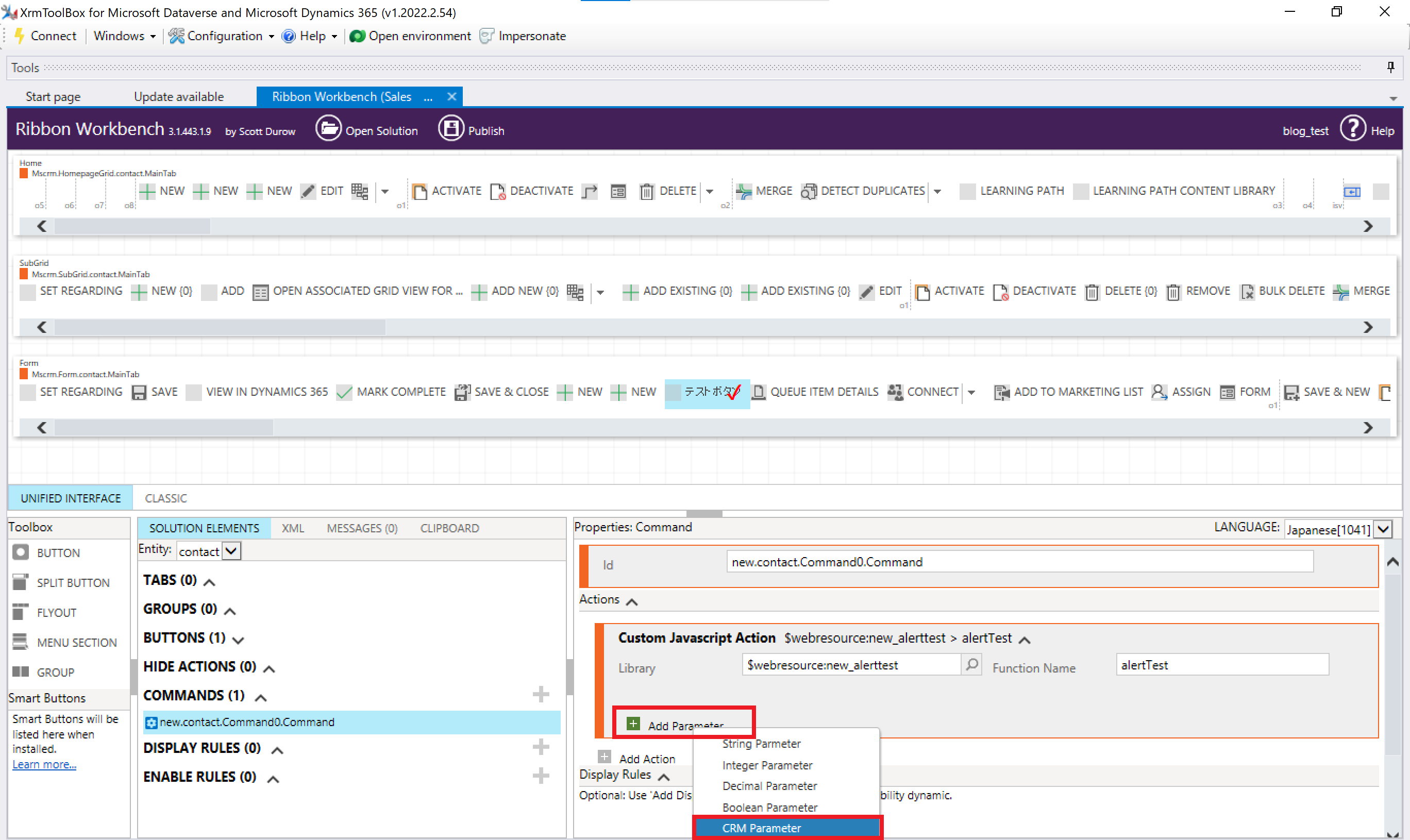Pin the Tools panel
The width and height of the screenshot is (1410, 840).
click(x=1391, y=68)
